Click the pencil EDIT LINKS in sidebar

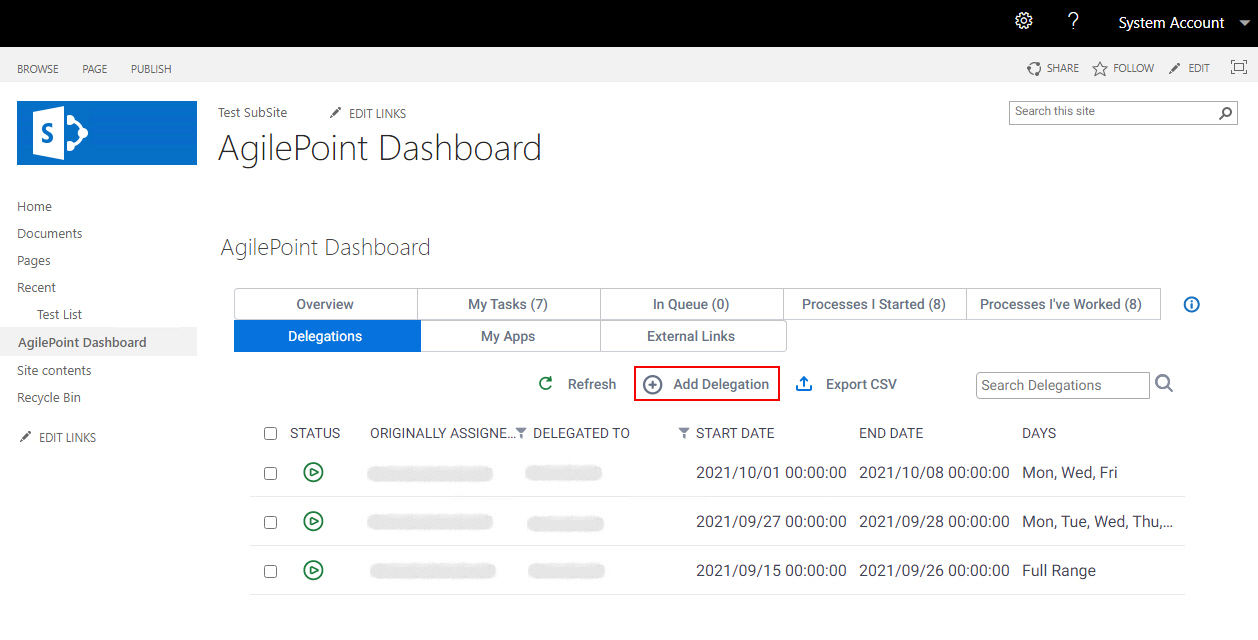[58, 437]
